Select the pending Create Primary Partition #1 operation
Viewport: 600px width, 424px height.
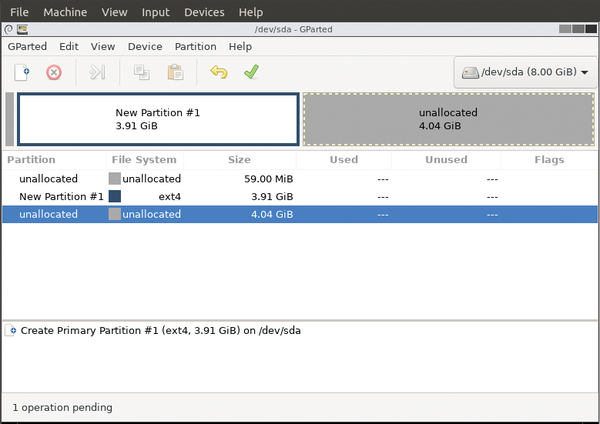coord(160,331)
